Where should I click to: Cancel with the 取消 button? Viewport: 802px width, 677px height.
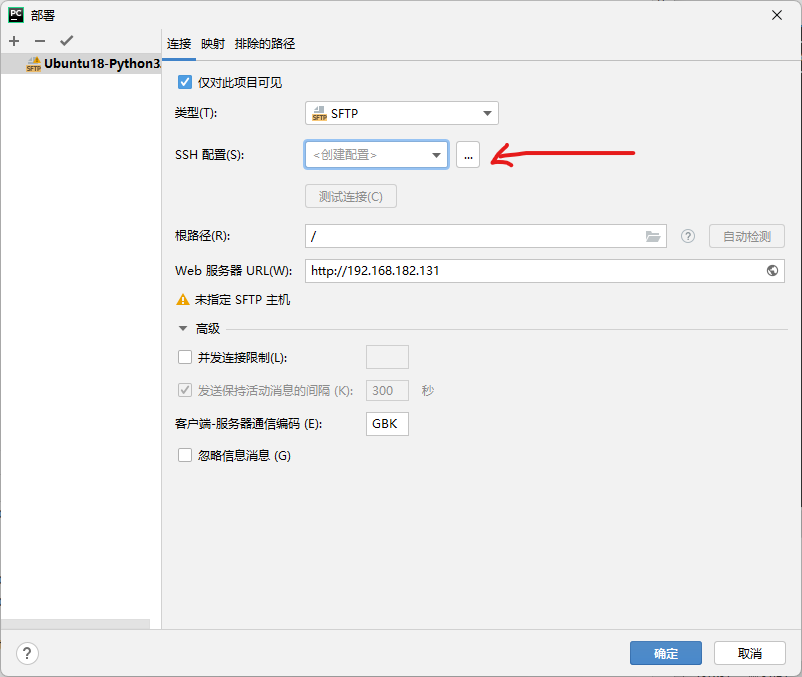[750, 653]
